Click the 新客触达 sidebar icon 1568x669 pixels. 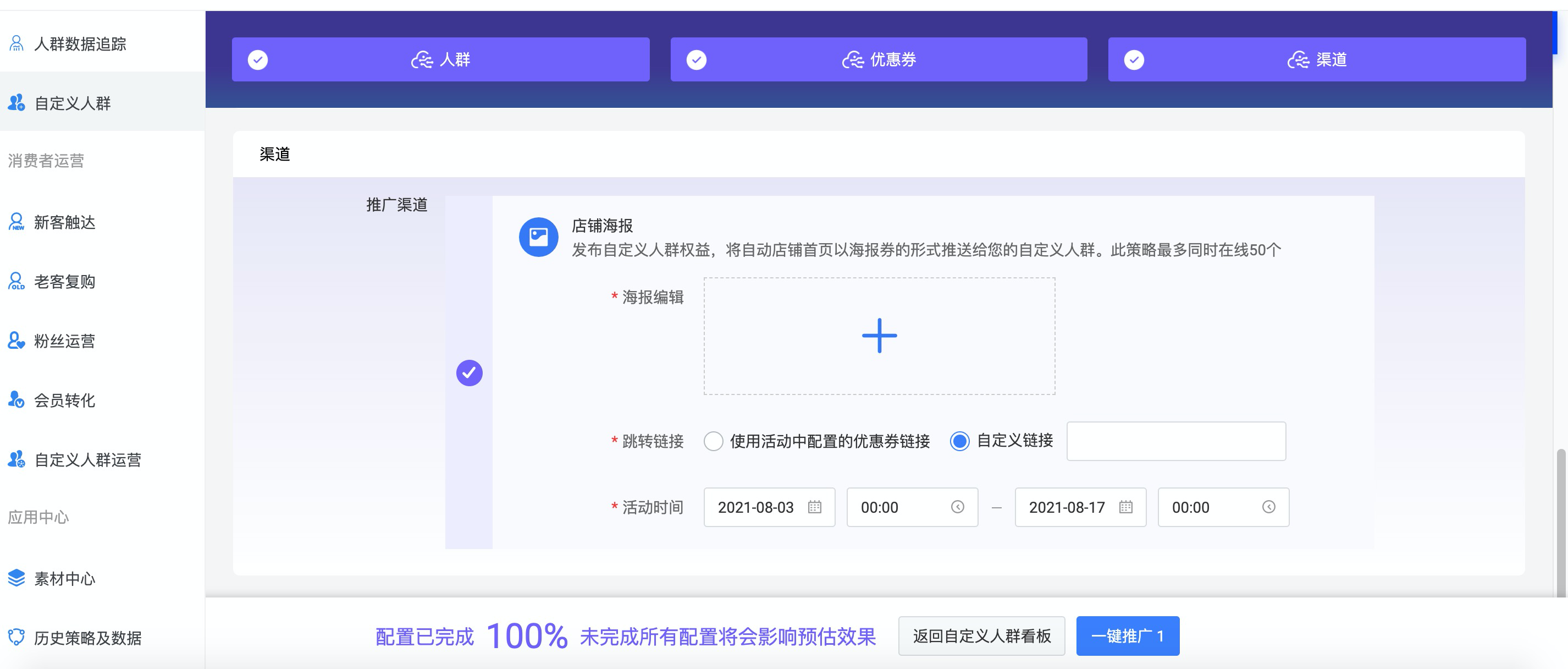click(x=16, y=222)
